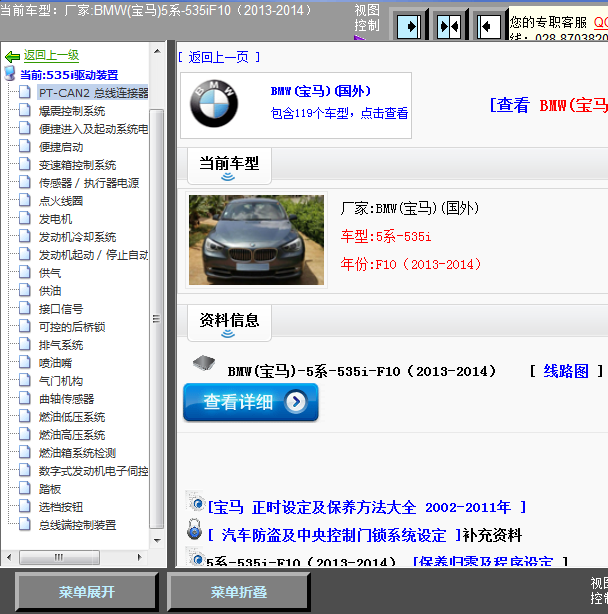
Task: Select 燃油高压系统 entry
Action: tap(72, 435)
